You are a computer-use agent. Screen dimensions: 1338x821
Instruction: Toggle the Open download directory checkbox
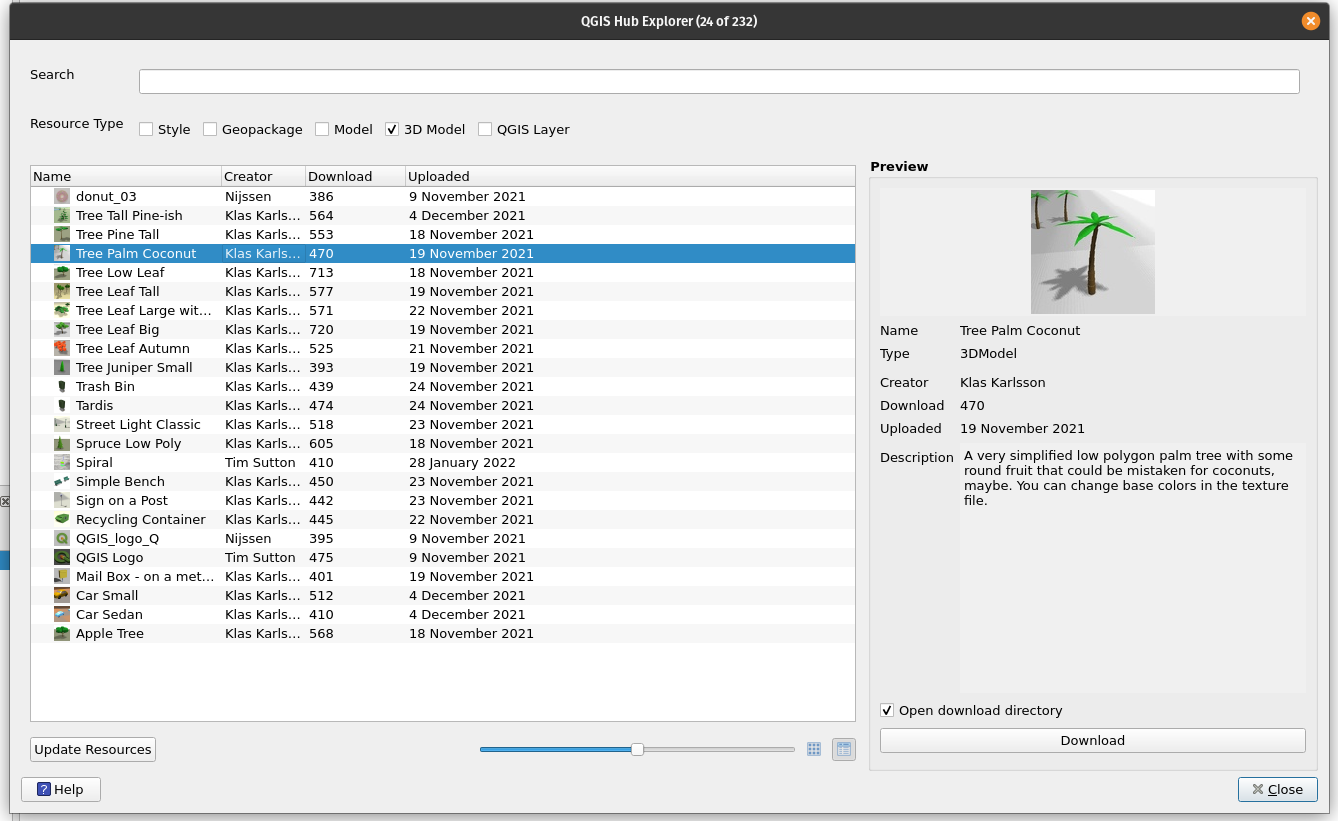click(x=887, y=710)
